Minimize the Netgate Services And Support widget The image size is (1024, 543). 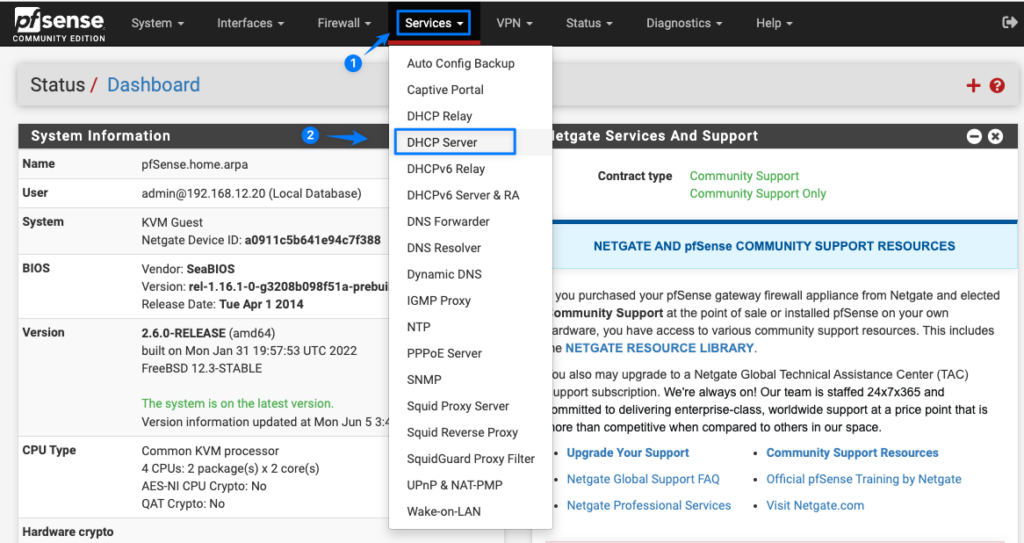pos(974,137)
